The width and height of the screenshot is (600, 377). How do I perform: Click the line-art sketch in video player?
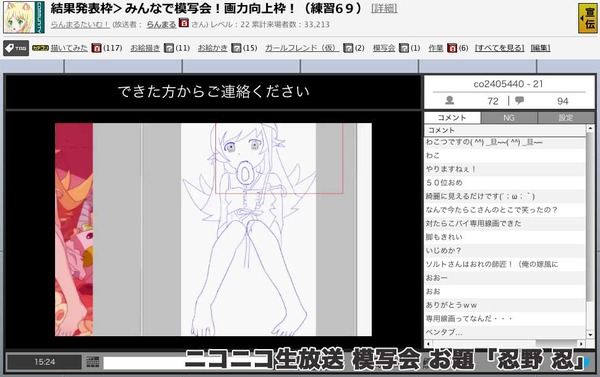(x=248, y=230)
